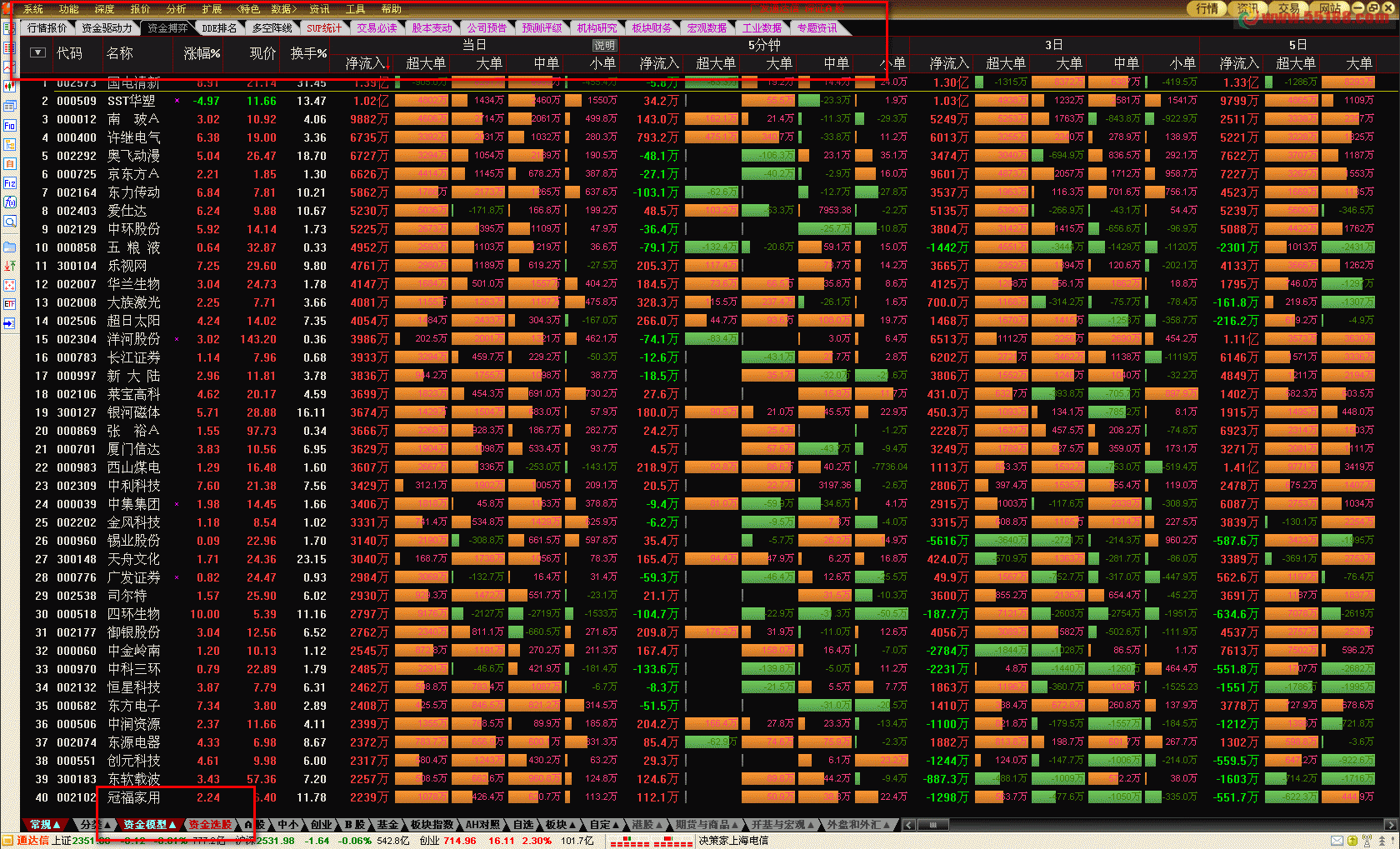Click the stock name 冠福家用
The image size is (1400, 849).
point(133,797)
